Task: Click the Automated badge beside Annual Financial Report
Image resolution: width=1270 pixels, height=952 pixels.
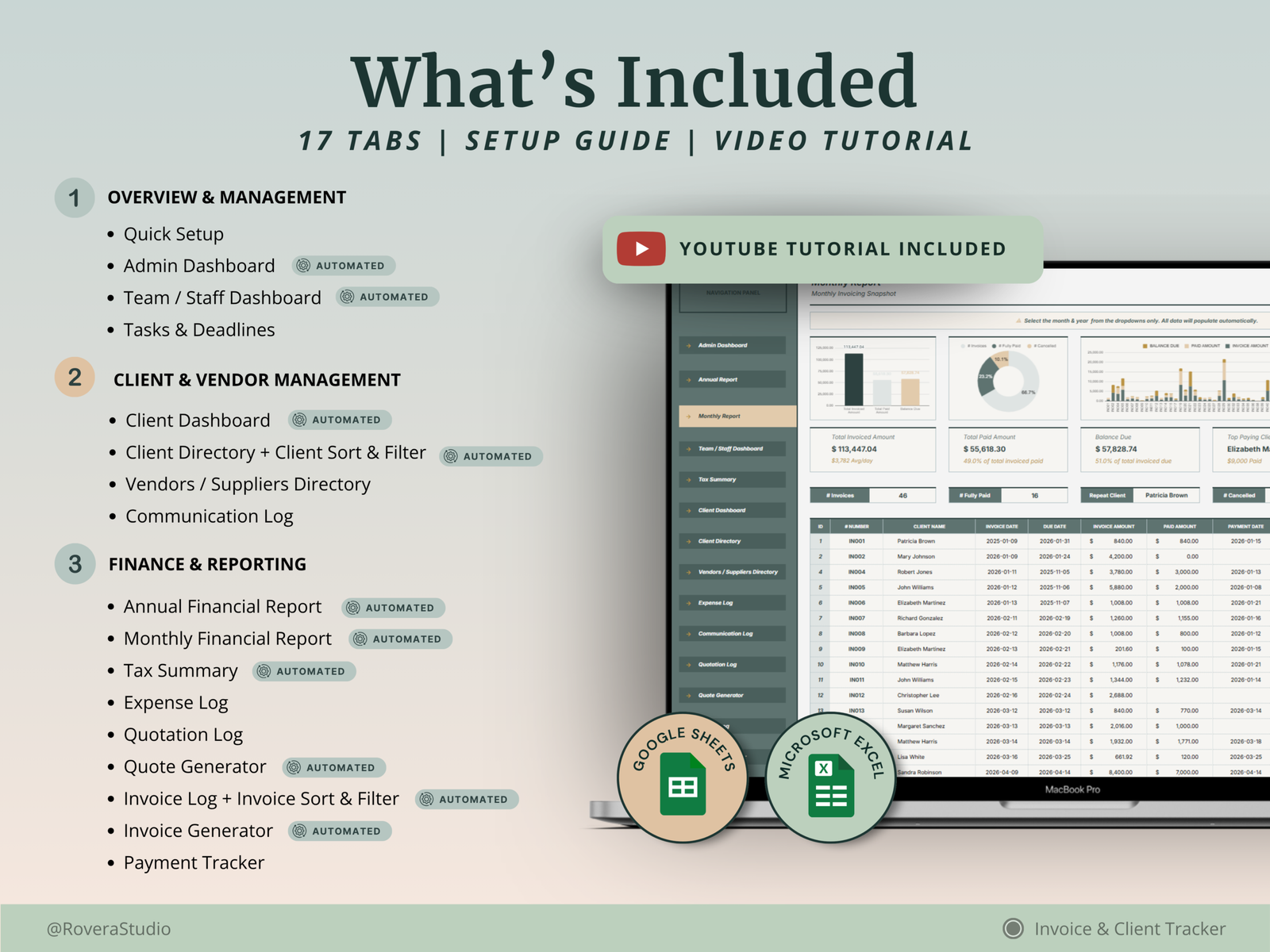Action: pos(393,608)
